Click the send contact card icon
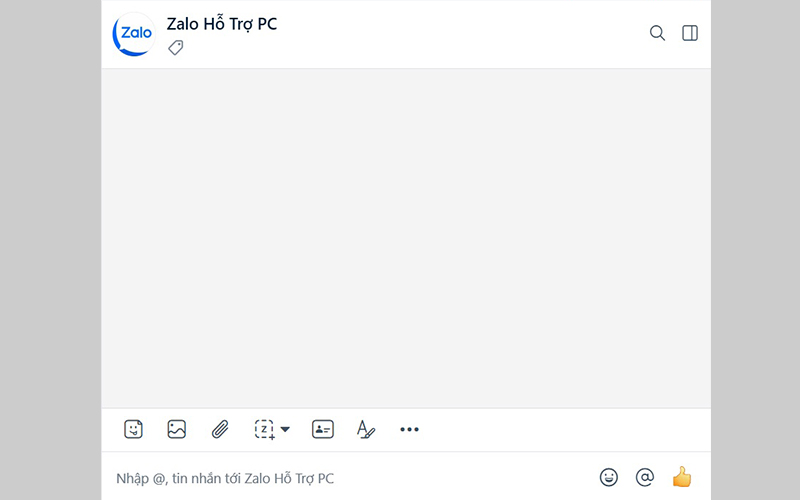The height and width of the screenshot is (500, 800). [322, 429]
